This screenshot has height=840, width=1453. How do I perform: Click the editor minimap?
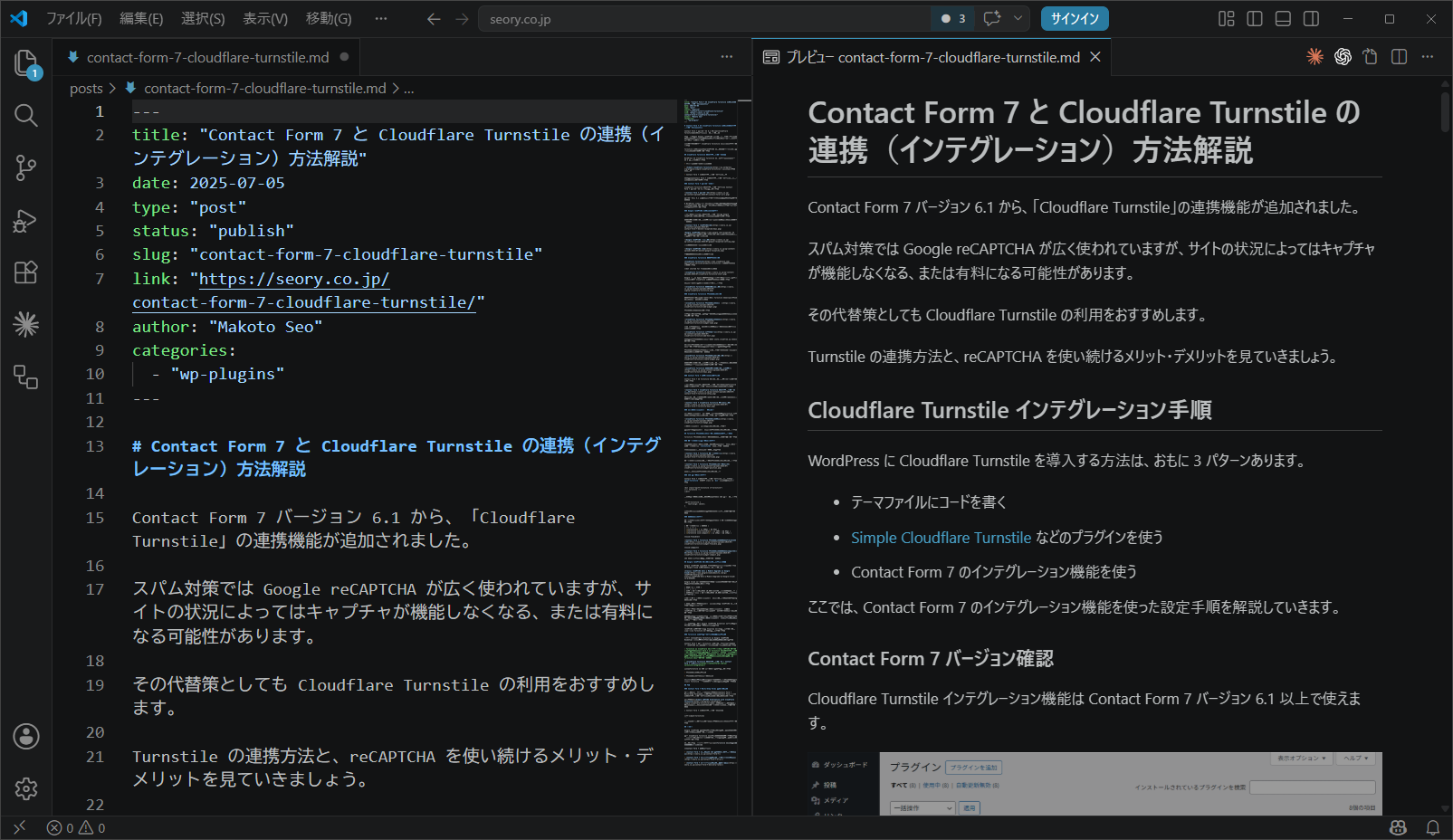point(711,434)
